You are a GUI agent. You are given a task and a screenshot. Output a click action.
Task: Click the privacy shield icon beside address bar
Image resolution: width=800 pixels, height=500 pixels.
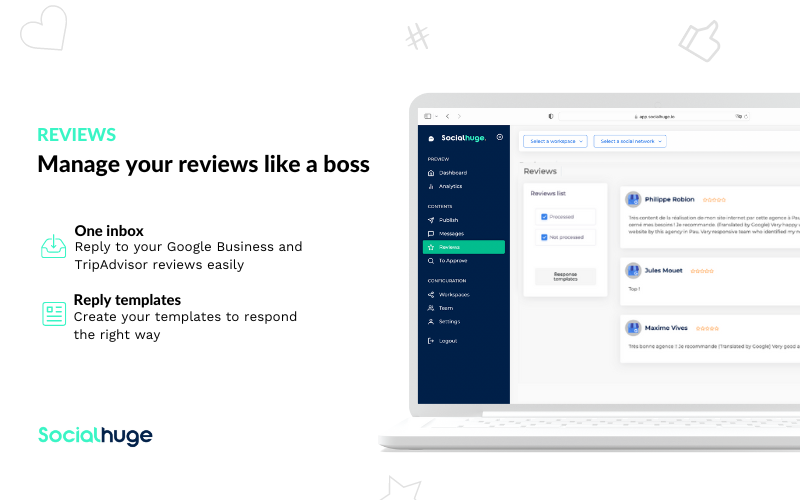[551, 116]
